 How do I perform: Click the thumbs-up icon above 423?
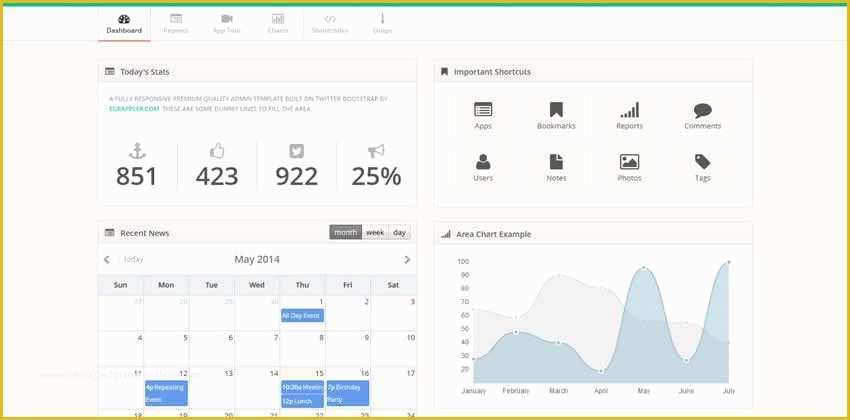pyautogui.click(x=217, y=151)
